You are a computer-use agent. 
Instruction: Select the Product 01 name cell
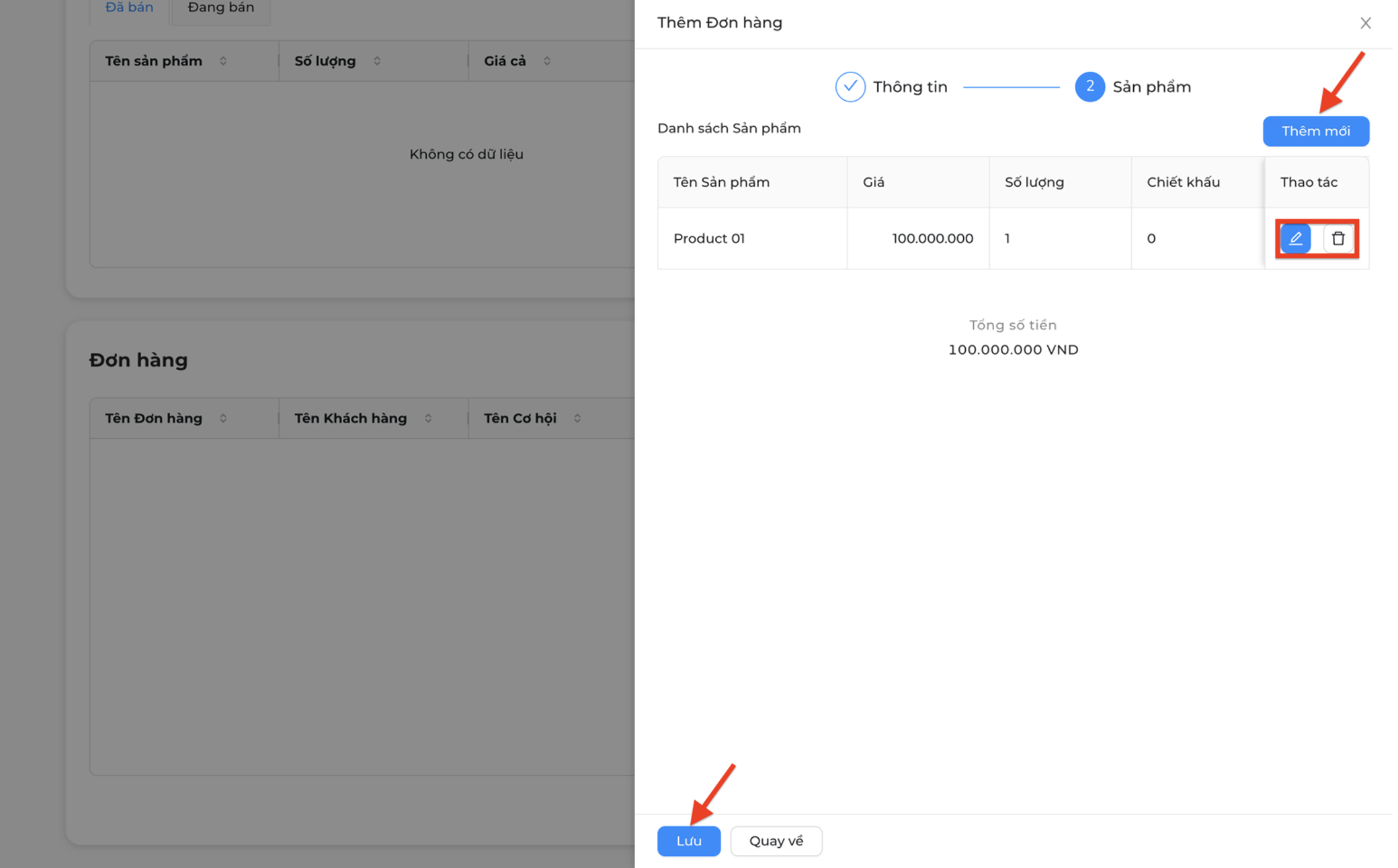(x=752, y=238)
